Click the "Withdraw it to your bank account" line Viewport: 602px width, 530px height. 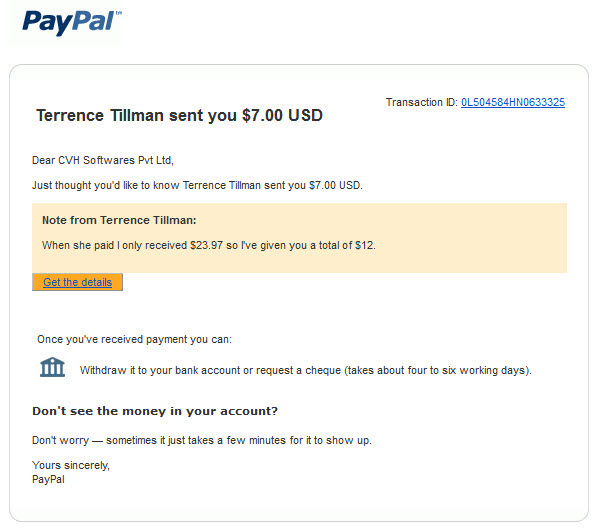306,371
